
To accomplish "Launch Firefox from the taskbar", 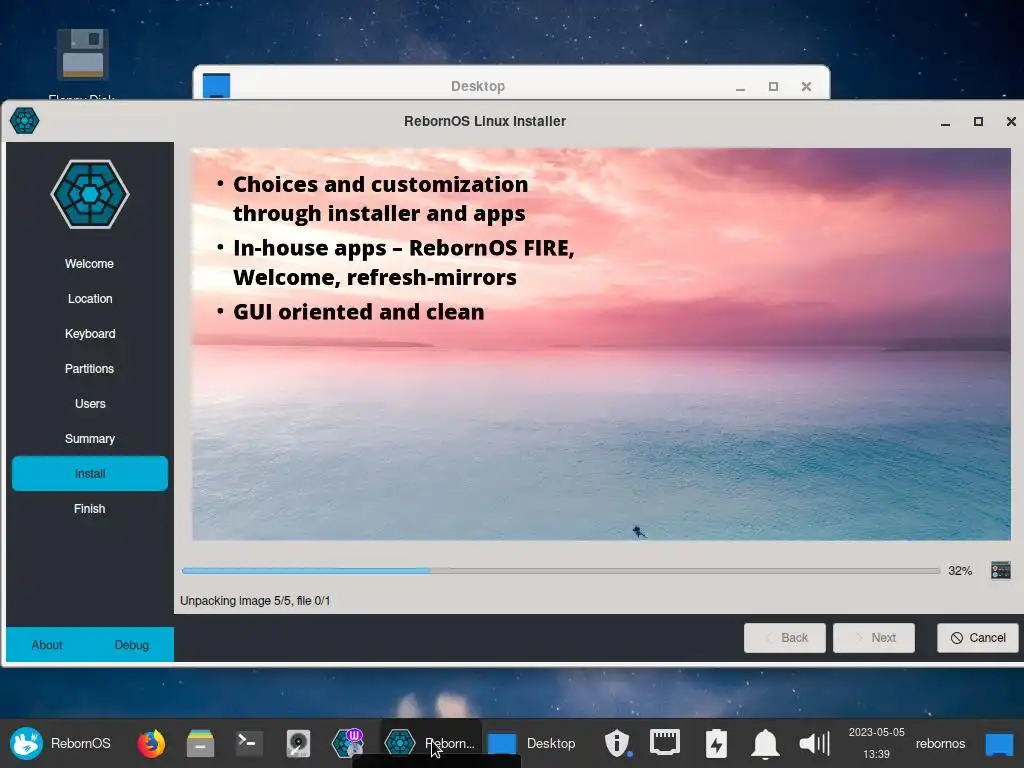I will click(151, 743).
